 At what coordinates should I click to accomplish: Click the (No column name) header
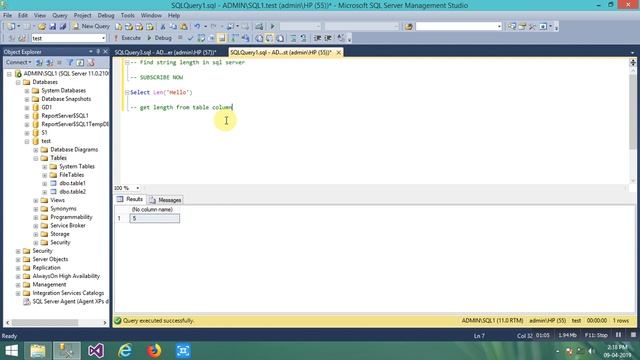(152, 209)
